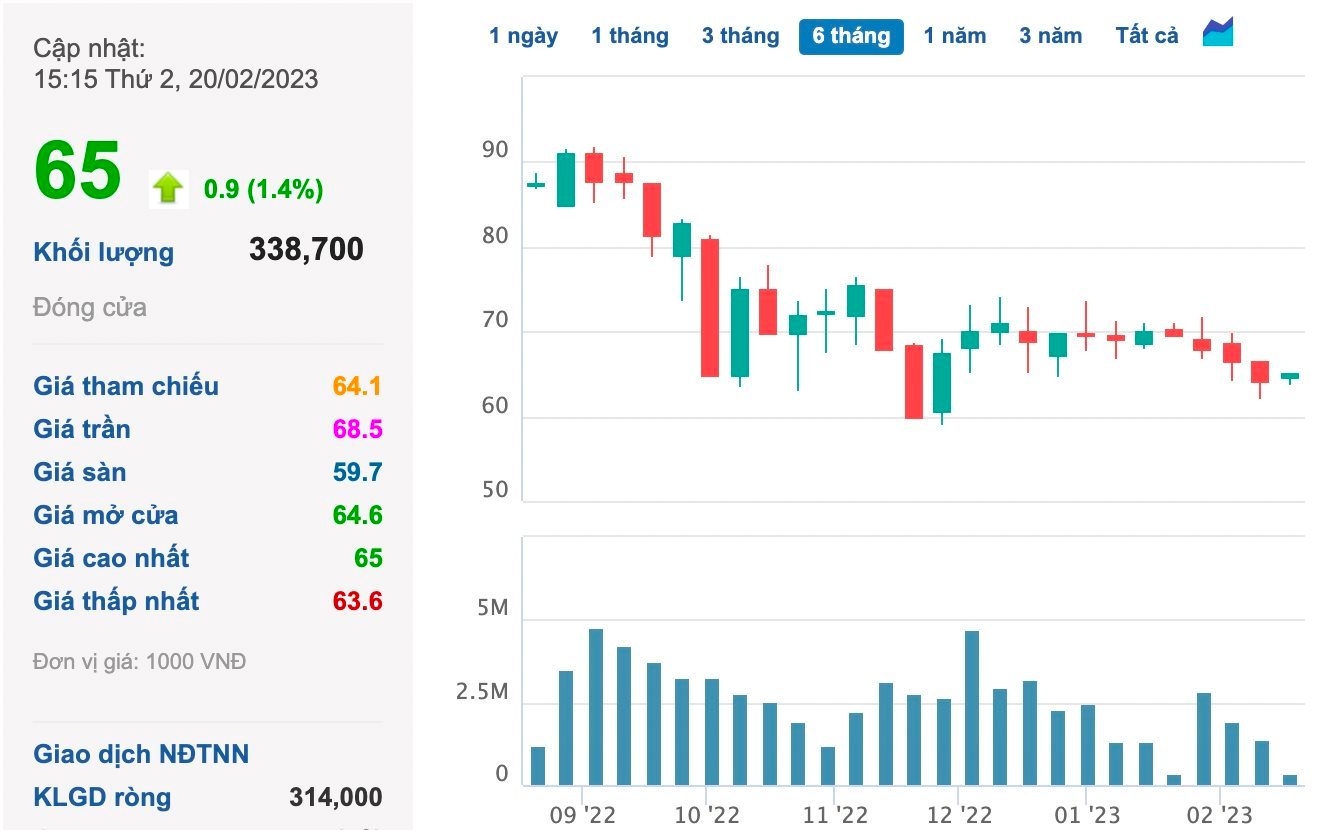This screenshot has height=830, width=1338.
Task: Click the latest green candlestick
Action: pyautogui.click(x=1290, y=376)
